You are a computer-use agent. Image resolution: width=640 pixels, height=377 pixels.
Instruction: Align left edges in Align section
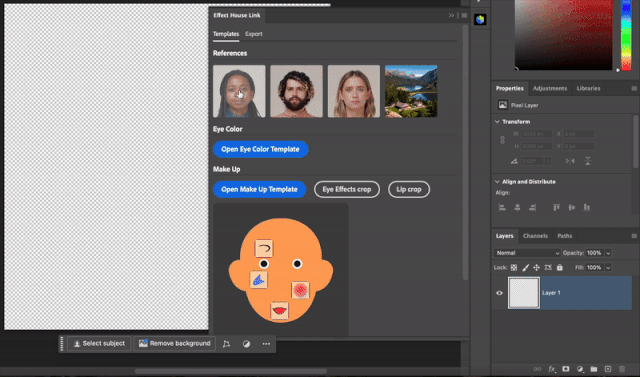(x=502, y=207)
